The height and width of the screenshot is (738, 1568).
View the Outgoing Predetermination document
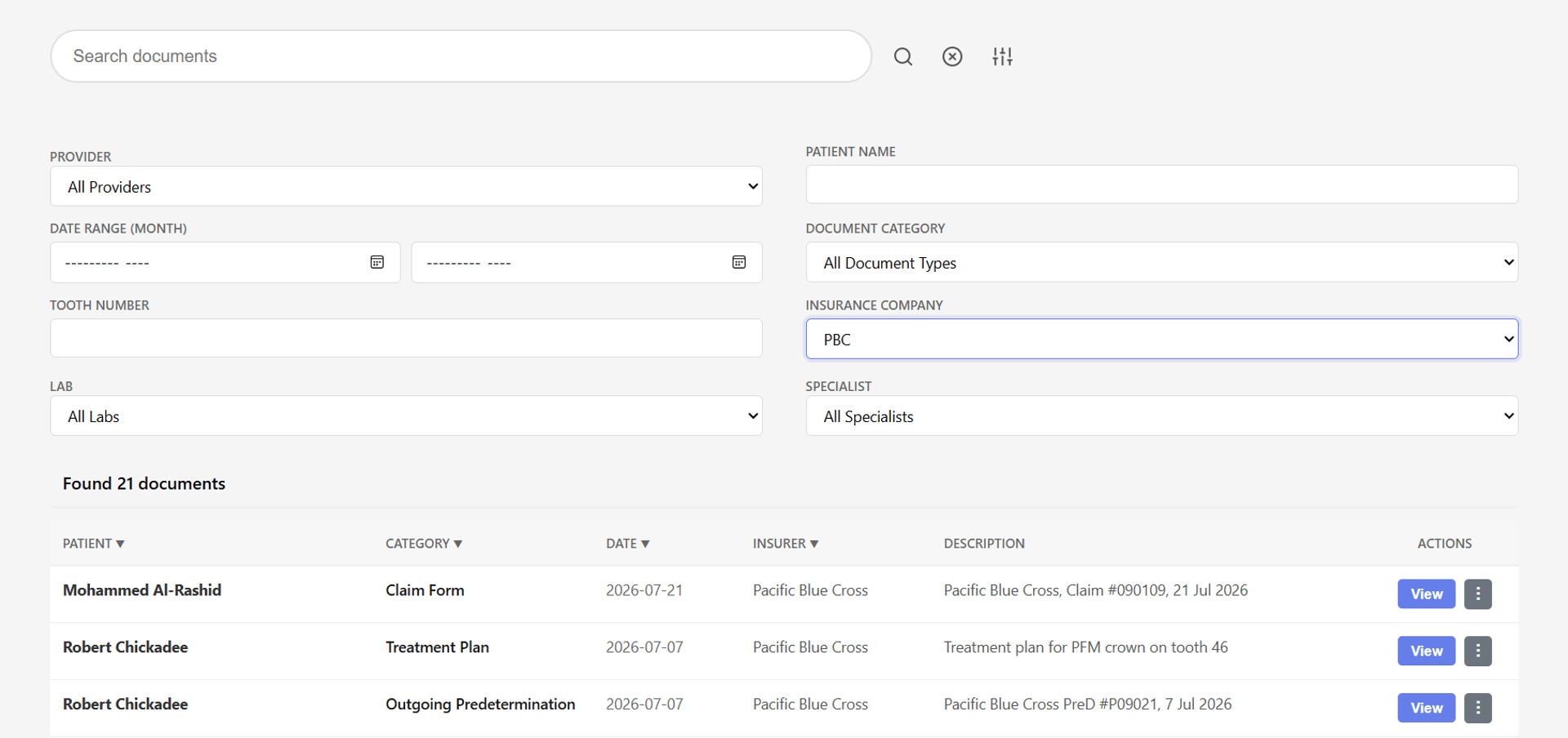tap(1426, 708)
